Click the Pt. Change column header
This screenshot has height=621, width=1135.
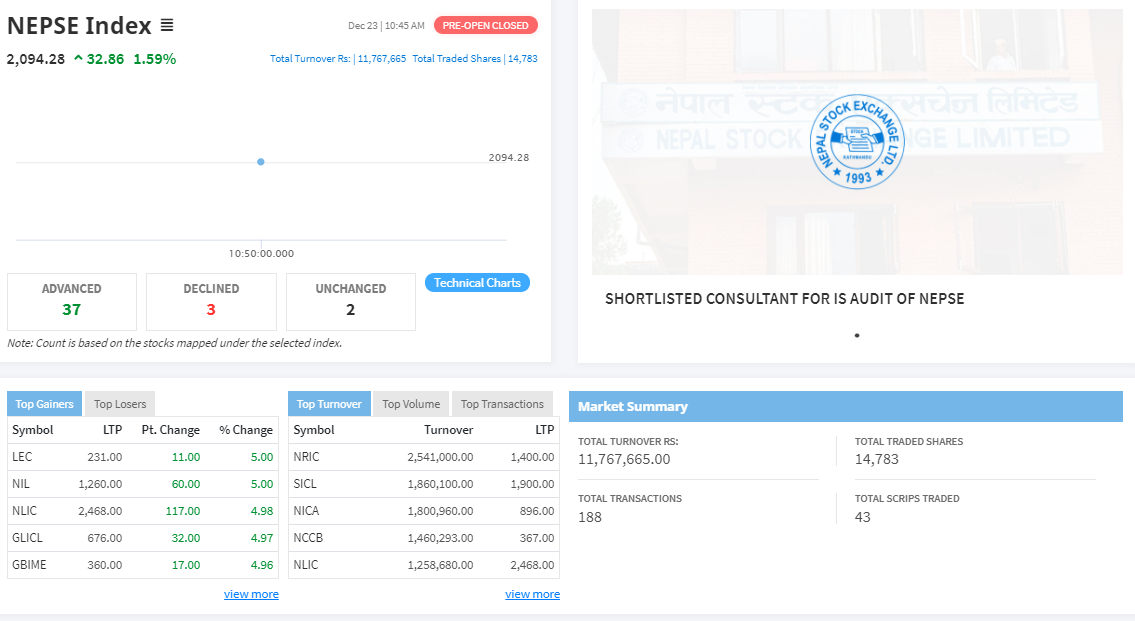(171, 430)
